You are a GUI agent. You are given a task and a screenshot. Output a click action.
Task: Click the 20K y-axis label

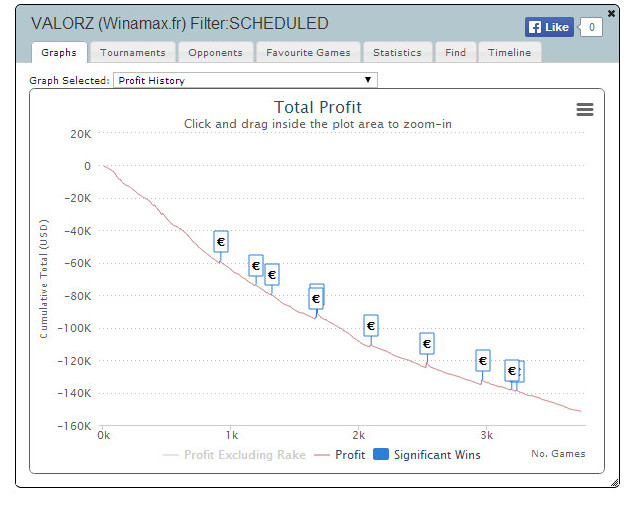point(81,134)
